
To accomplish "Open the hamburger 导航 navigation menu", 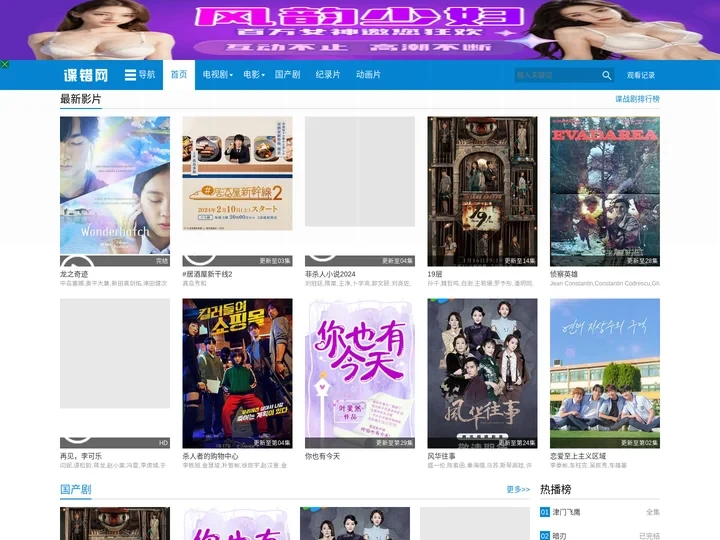I will (140, 74).
